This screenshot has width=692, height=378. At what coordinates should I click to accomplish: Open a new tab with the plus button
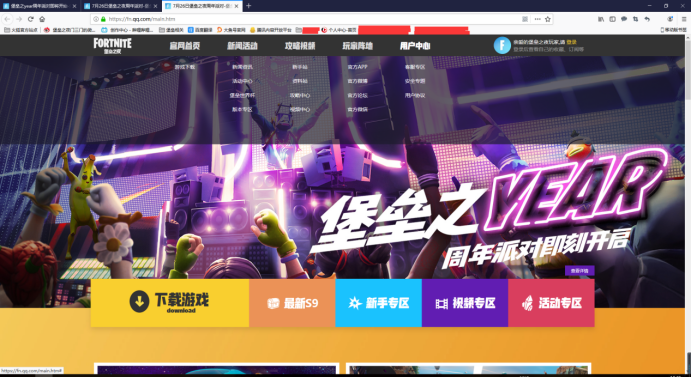[248, 6]
